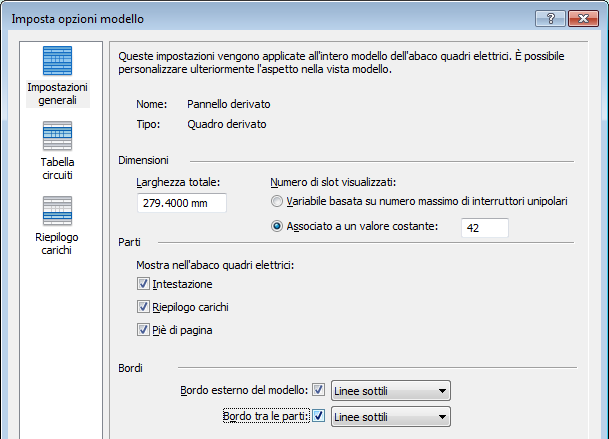Screen dimensions: 609x439
Task: Close the Imposta opzioni modello dialog
Action: (x=583, y=18)
